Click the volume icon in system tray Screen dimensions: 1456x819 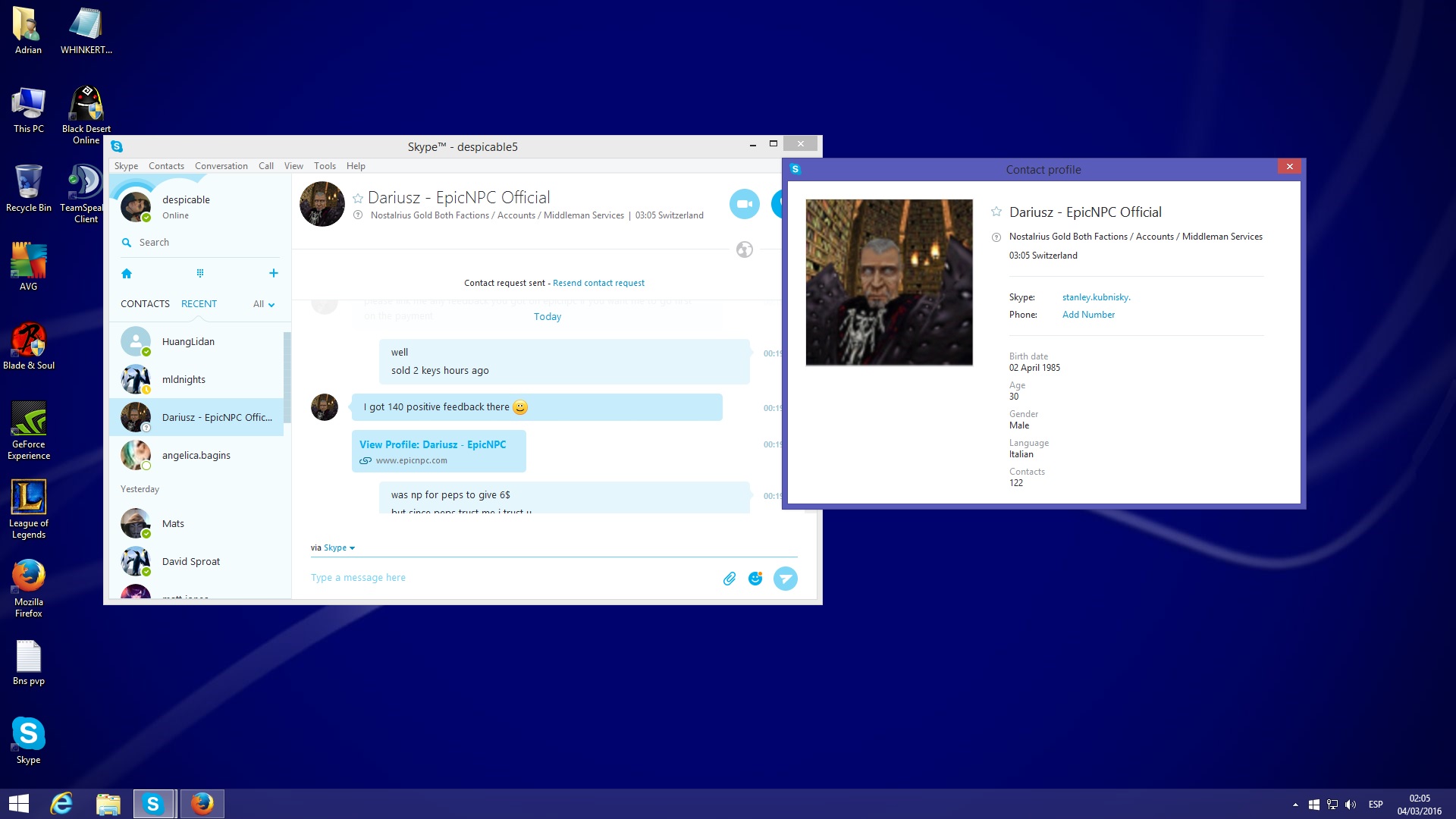click(x=1351, y=805)
